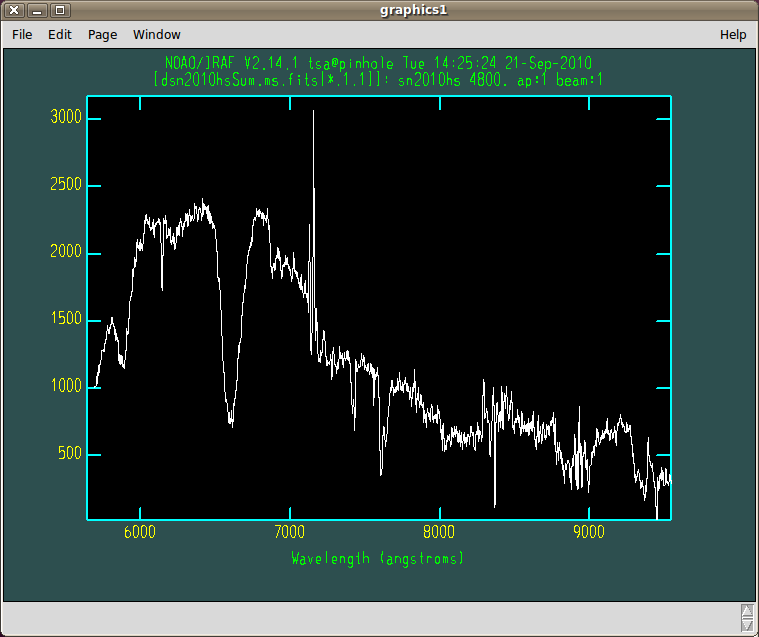Minimize the graphics1 window

pyautogui.click(x=37, y=10)
